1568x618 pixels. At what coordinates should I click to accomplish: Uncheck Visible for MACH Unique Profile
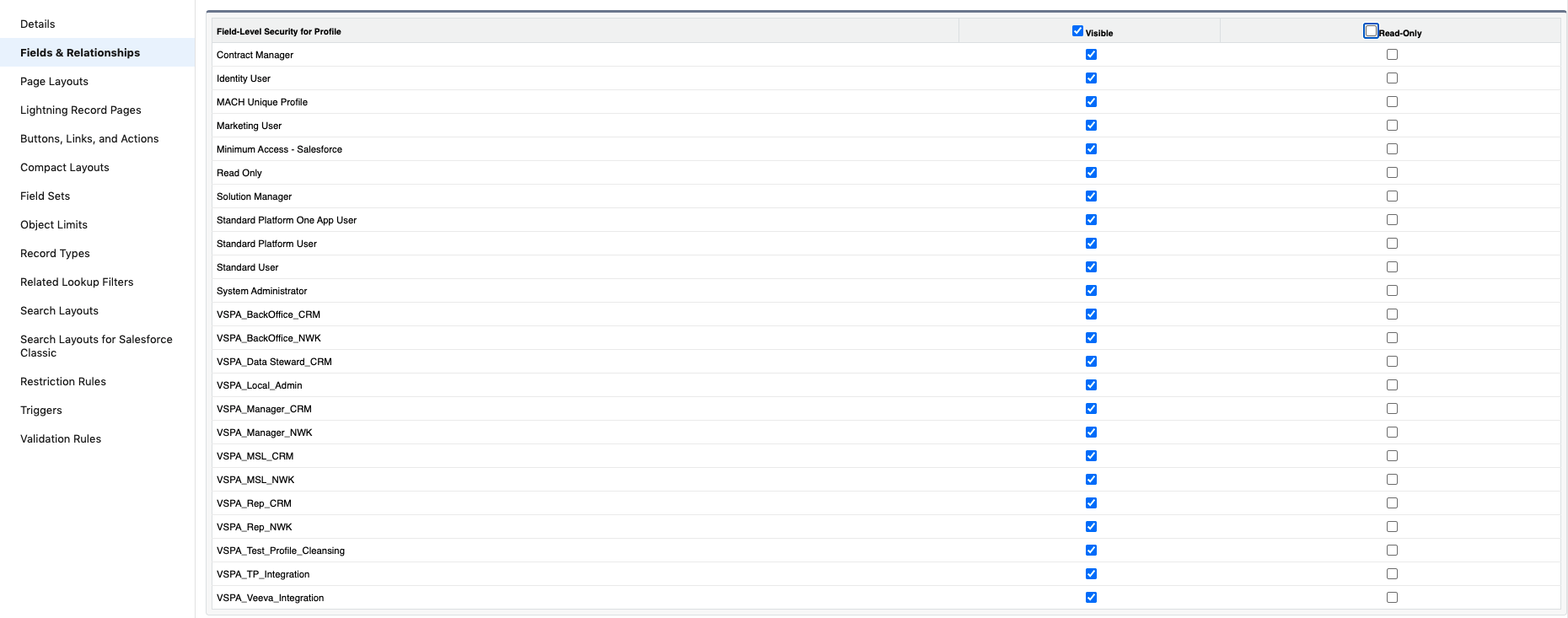click(1091, 101)
